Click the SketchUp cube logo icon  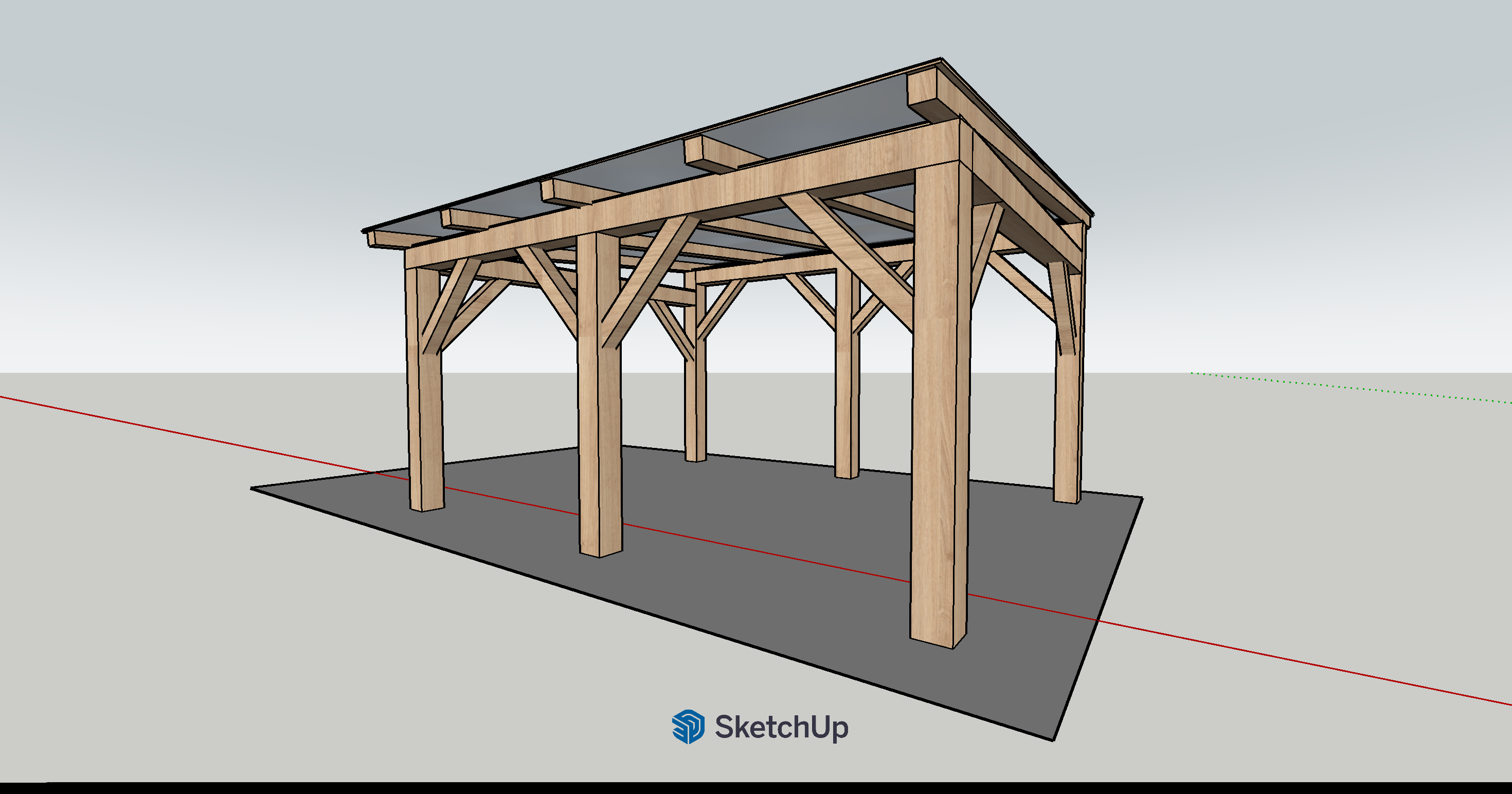688,727
